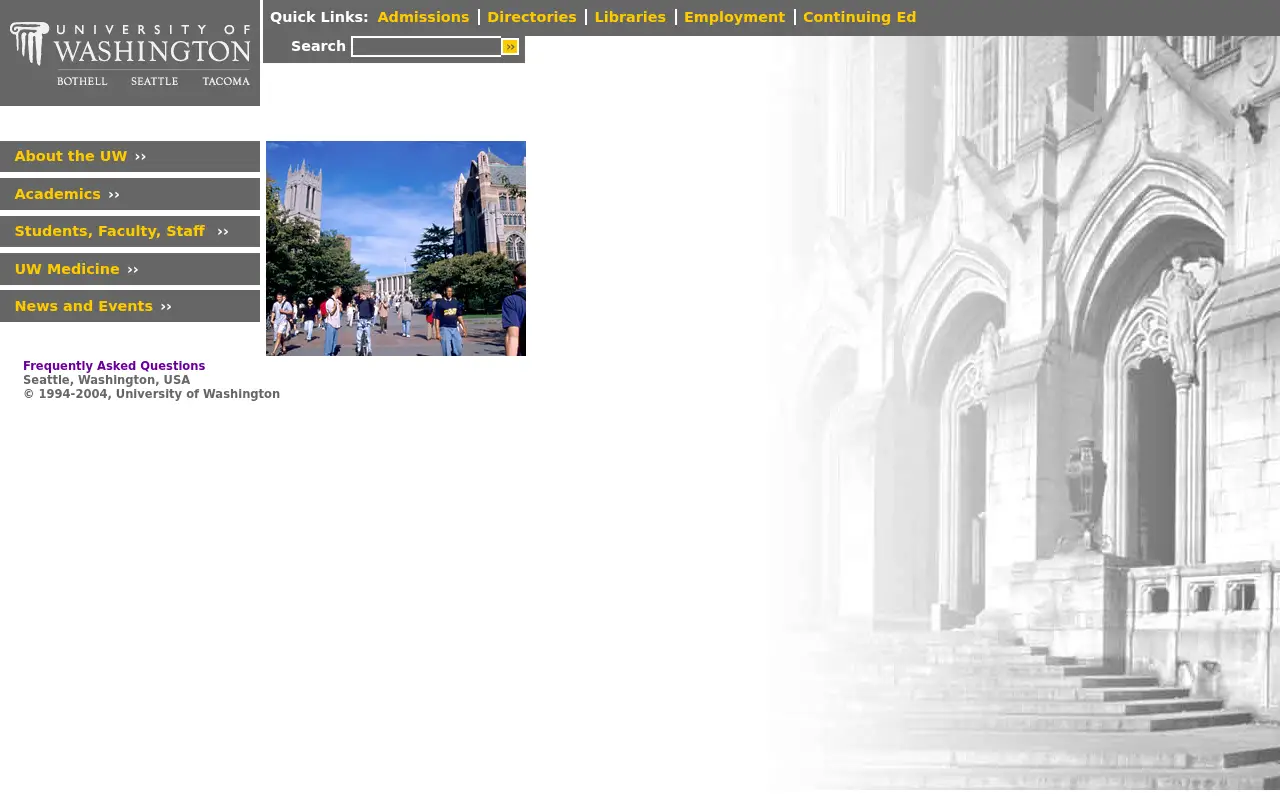
Task: Open the Admissions quick link
Action: pyautogui.click(x=423, y=17)
